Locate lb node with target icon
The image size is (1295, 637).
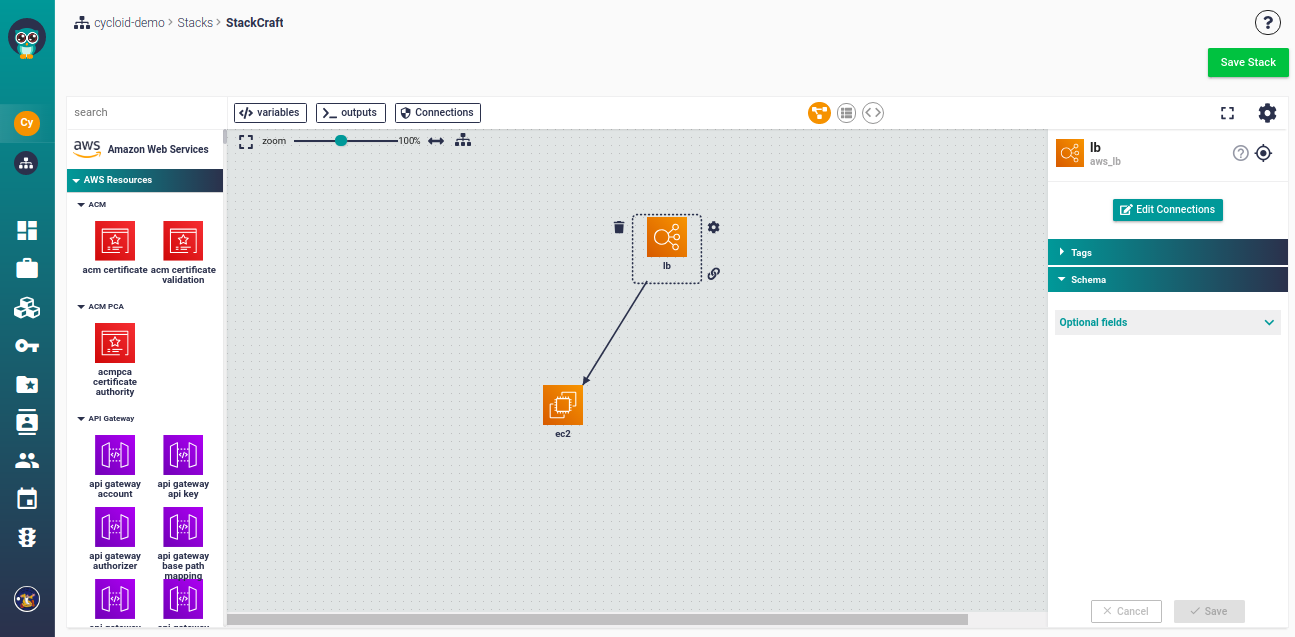coord(1263,153)
